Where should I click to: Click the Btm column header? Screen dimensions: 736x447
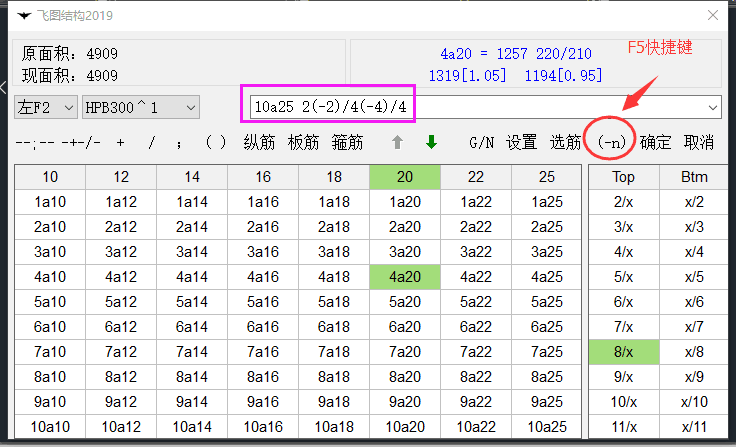pyautogui.click(x=694, y=177)
